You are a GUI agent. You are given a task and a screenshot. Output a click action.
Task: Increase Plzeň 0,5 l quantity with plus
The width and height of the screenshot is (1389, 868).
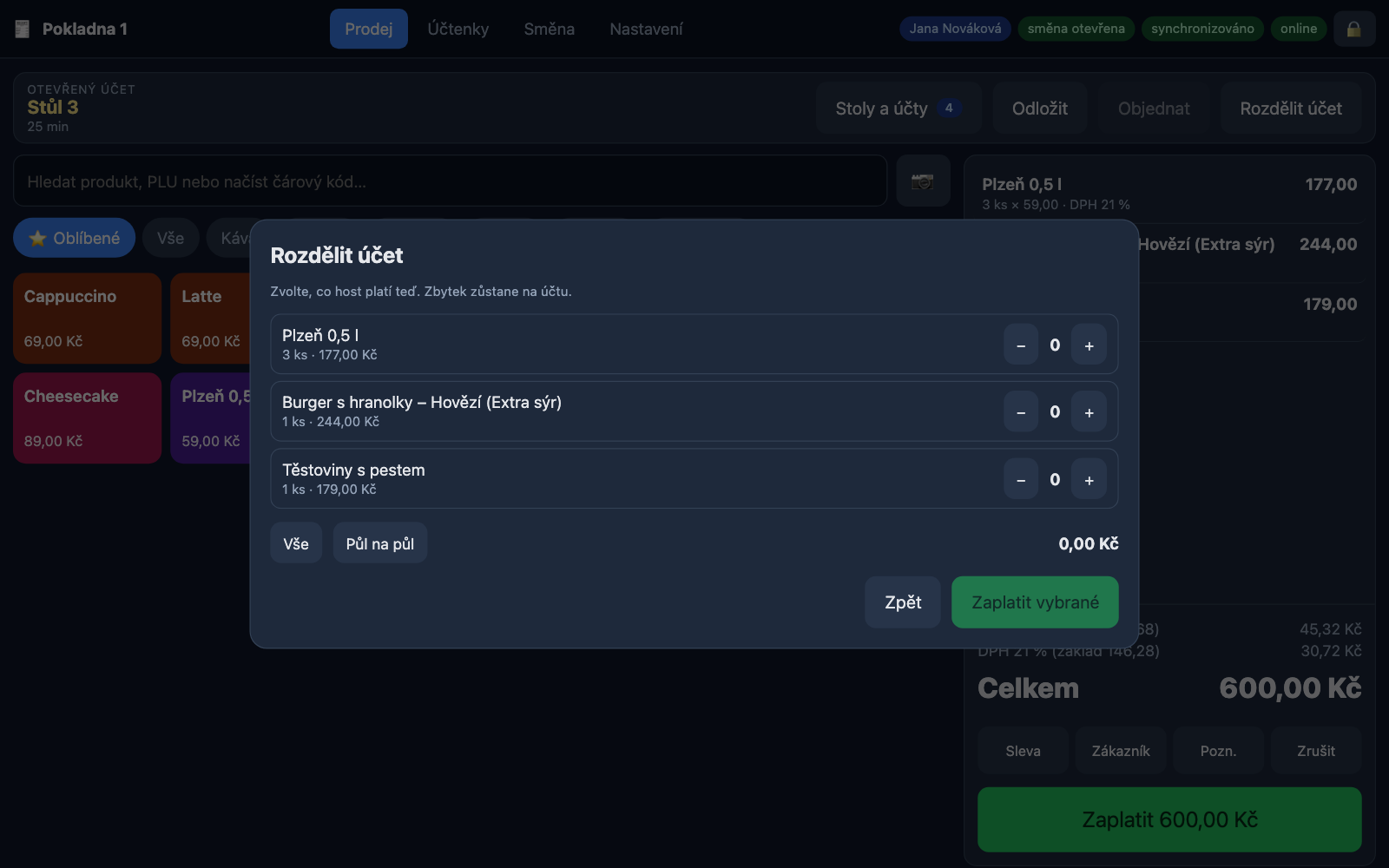tap(1089, 345)
